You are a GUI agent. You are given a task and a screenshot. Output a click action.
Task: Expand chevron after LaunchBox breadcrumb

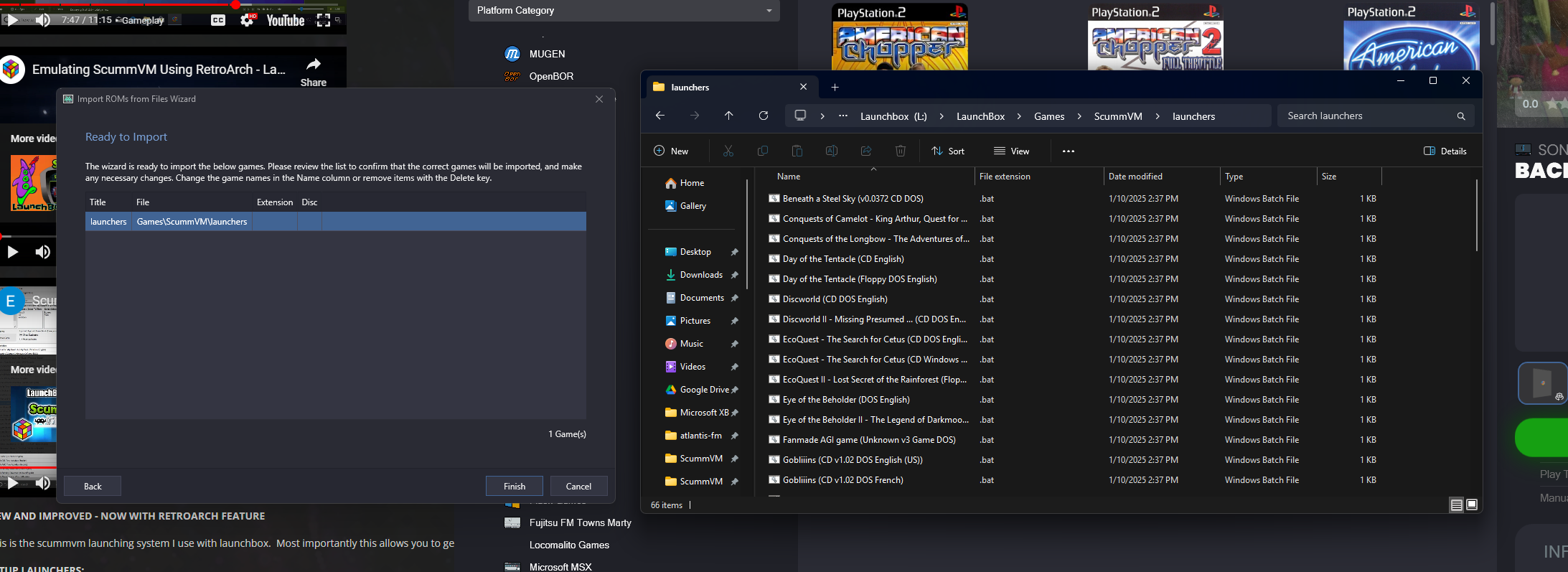[1019, 116]
